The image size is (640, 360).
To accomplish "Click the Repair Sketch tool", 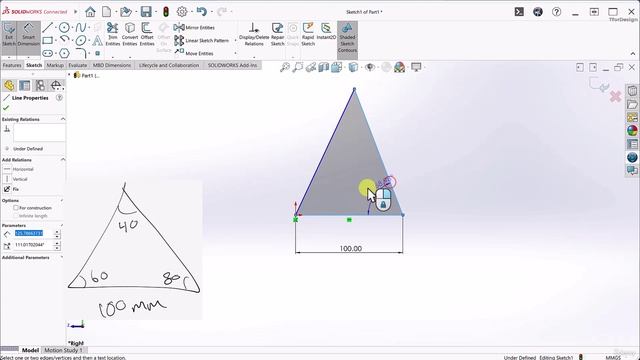I will [278, 34].
